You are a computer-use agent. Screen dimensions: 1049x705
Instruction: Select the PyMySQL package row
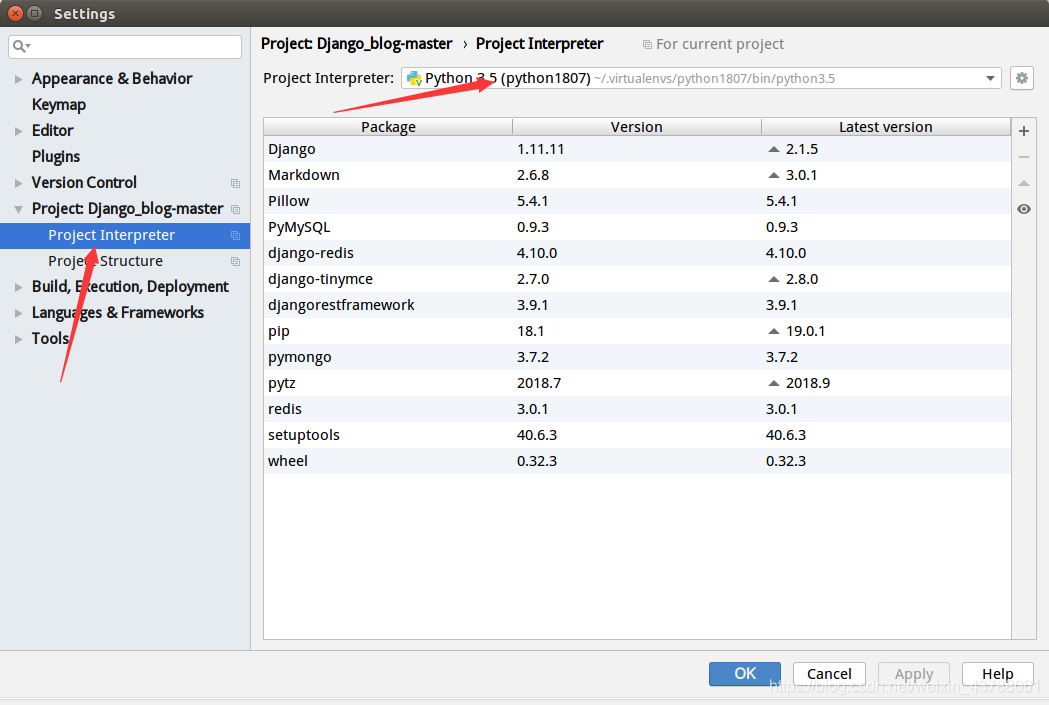pyautogui.click(x=637, y=227)
